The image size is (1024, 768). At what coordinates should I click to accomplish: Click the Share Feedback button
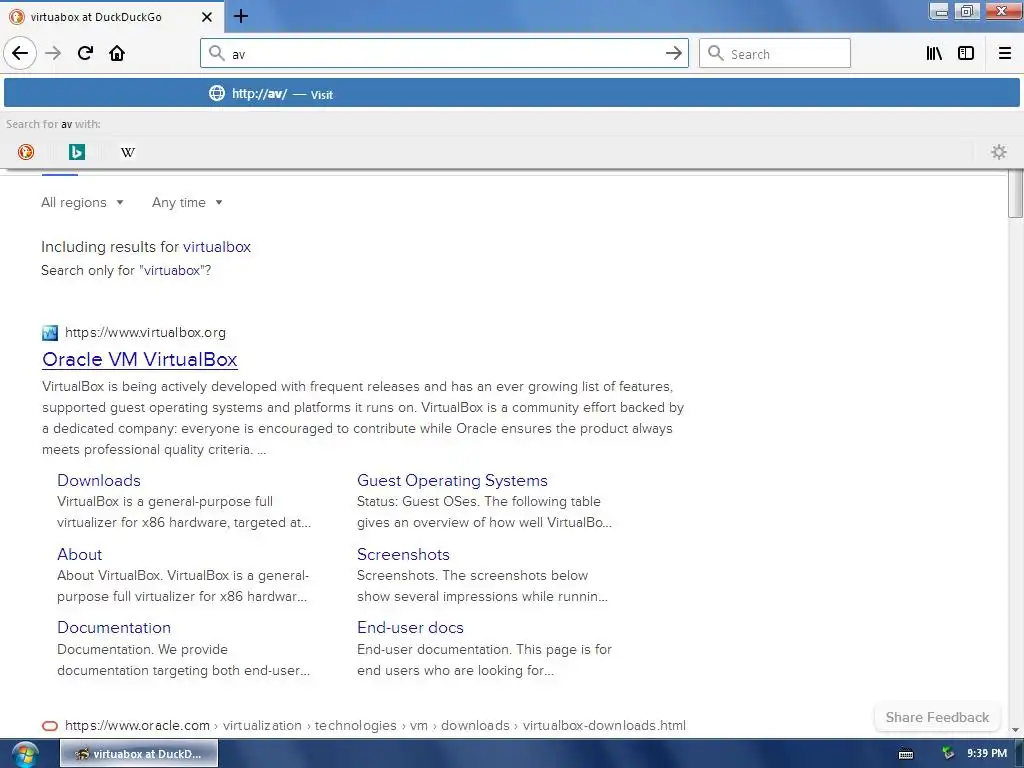(x=937, y=717)
